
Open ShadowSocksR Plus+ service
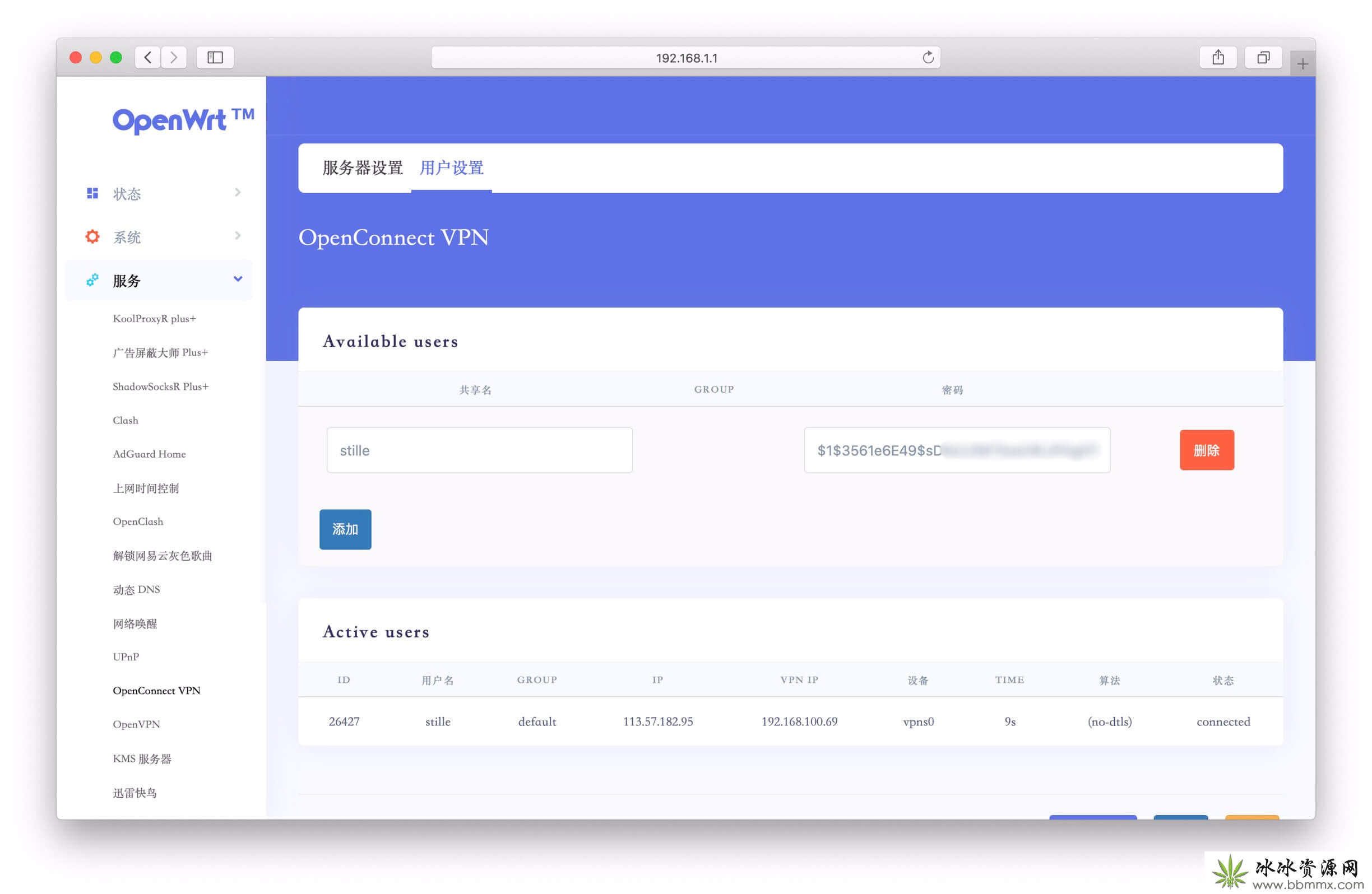coord(161,387)
